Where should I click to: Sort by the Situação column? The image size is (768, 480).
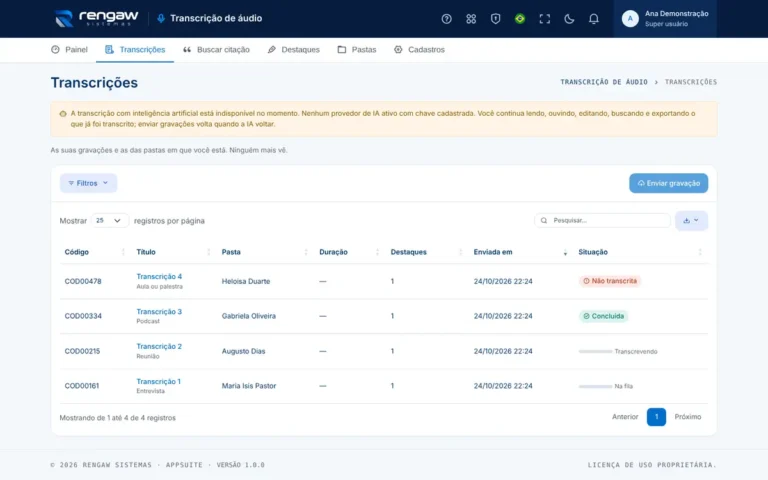(641, 252)
